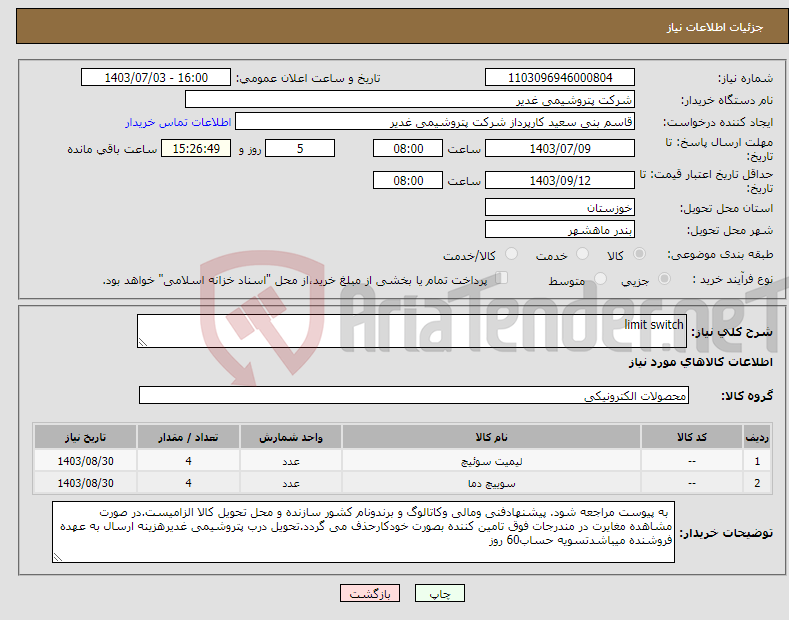Click the description textarea resize handle
The width and height of the screenshot is (789, 620).
pyautogui.click(x=143, y=342)
